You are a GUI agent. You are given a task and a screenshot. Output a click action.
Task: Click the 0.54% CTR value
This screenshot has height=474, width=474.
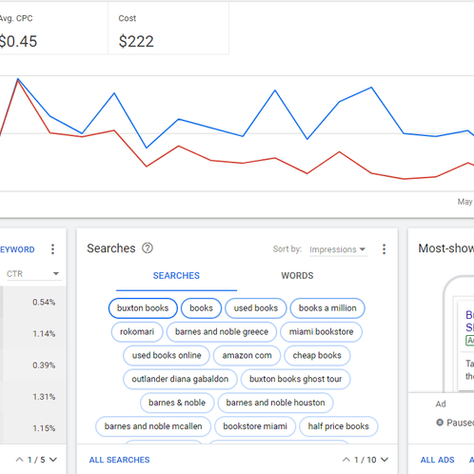coord(44,302)
